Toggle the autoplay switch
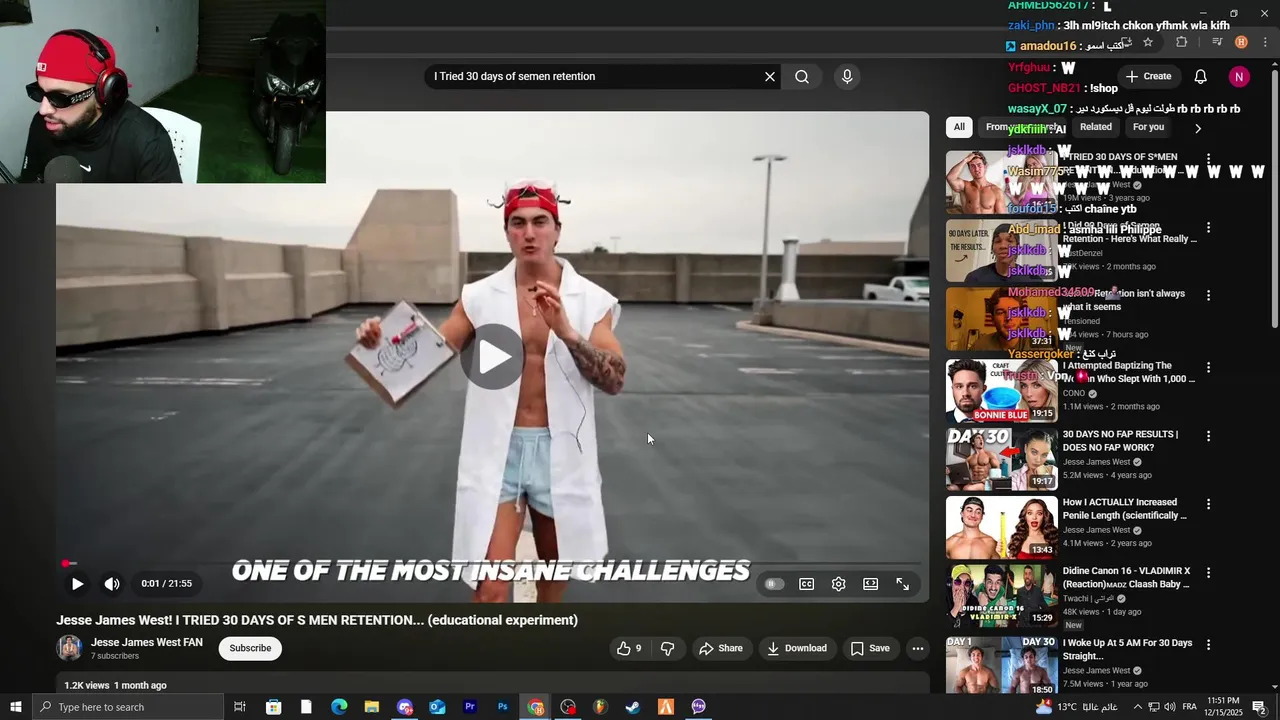The width and height of the screenshot is (1280, 720). (774, 584)
